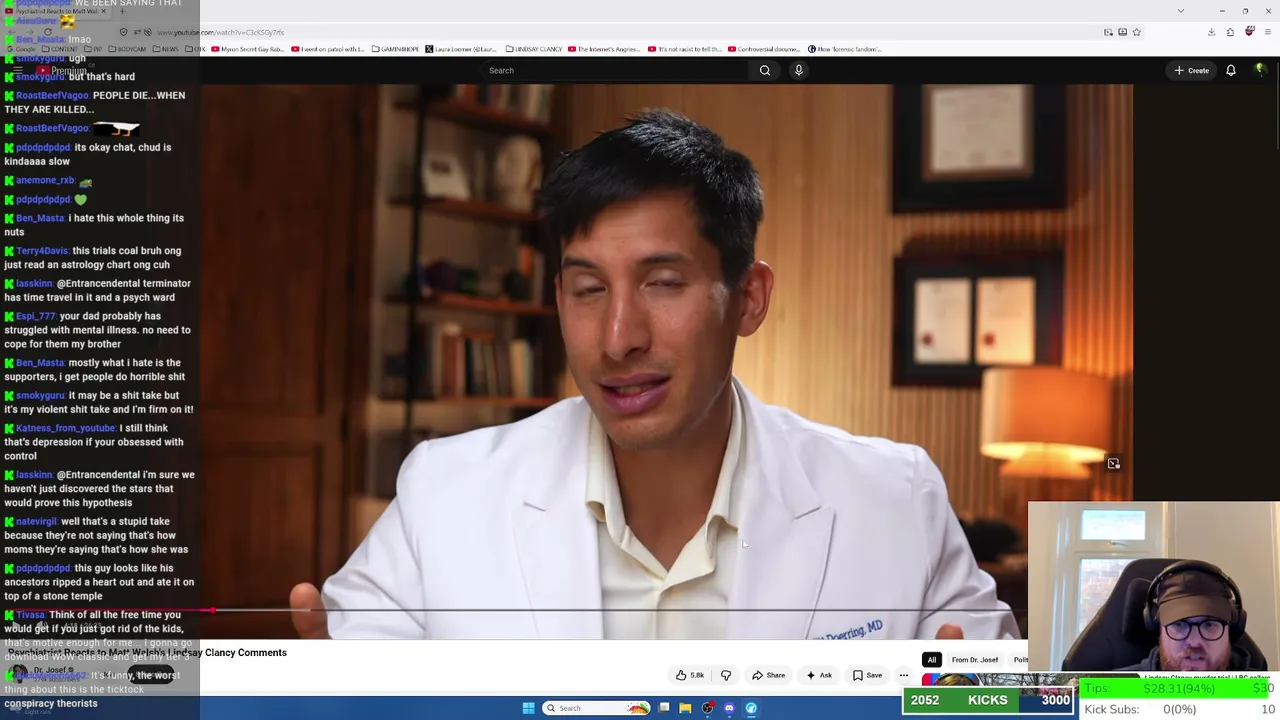Open GAMINGHOPE bookmarks folder
The height and width of the screenshot is (720, 1280).
click(396, 49)
